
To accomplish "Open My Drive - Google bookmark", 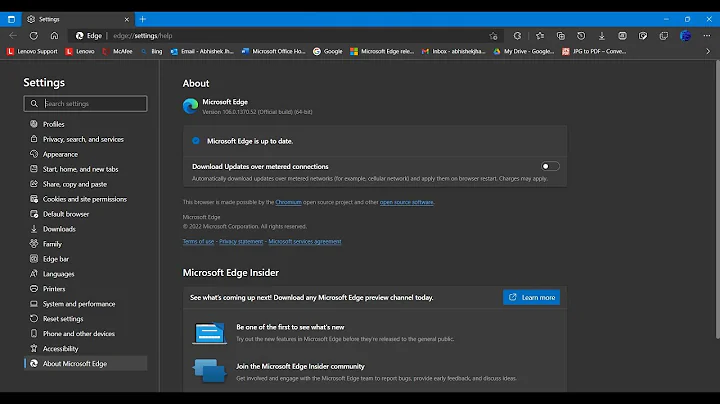I will 523,51.
